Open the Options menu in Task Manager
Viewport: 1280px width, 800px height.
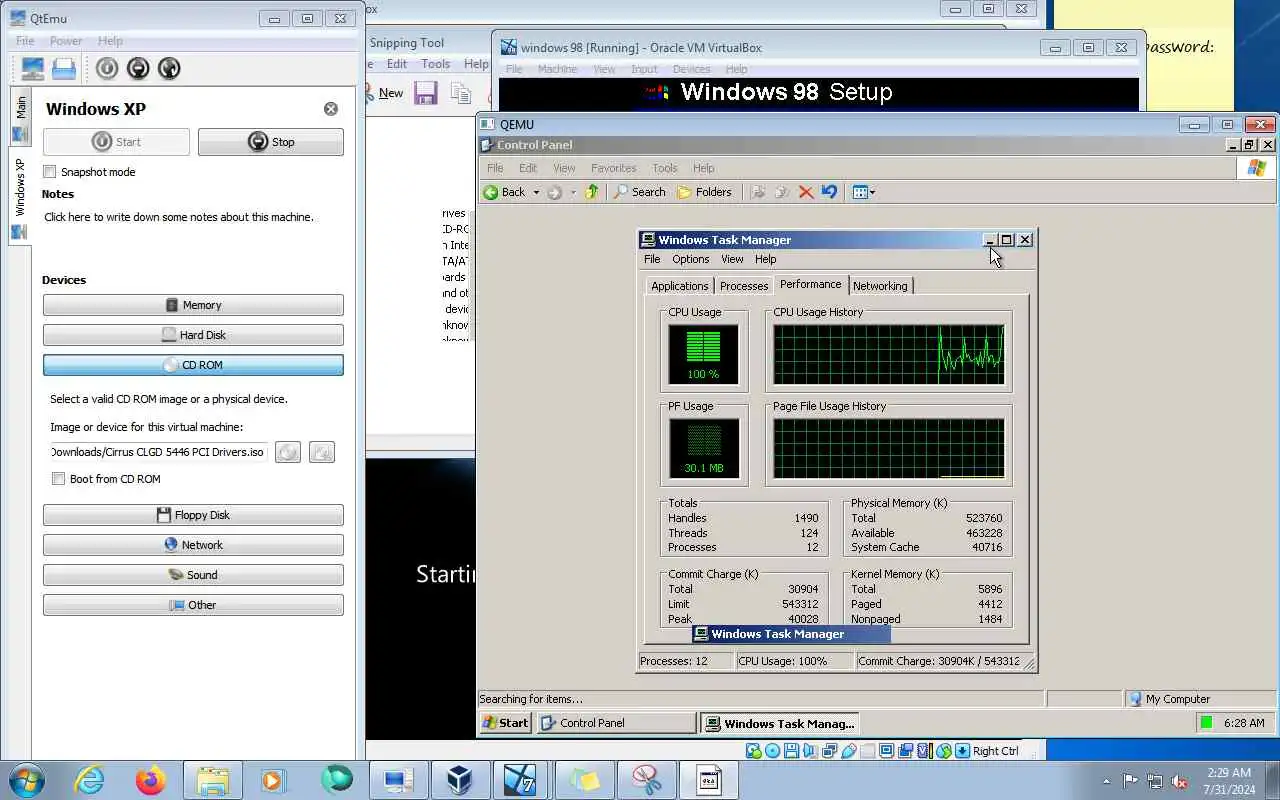pos(690,259)
